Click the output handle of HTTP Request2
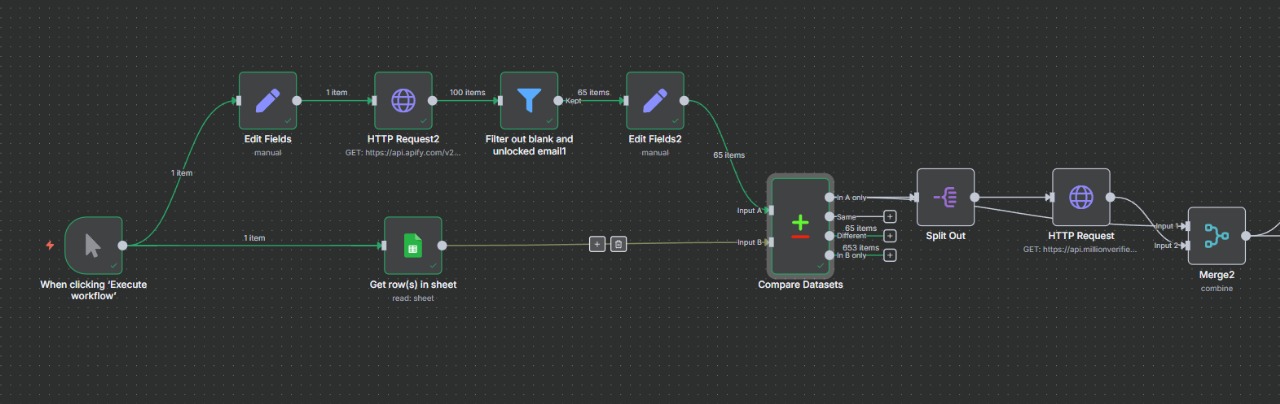This screenshot has width=1280, height=404. click(x=432, y=100)
